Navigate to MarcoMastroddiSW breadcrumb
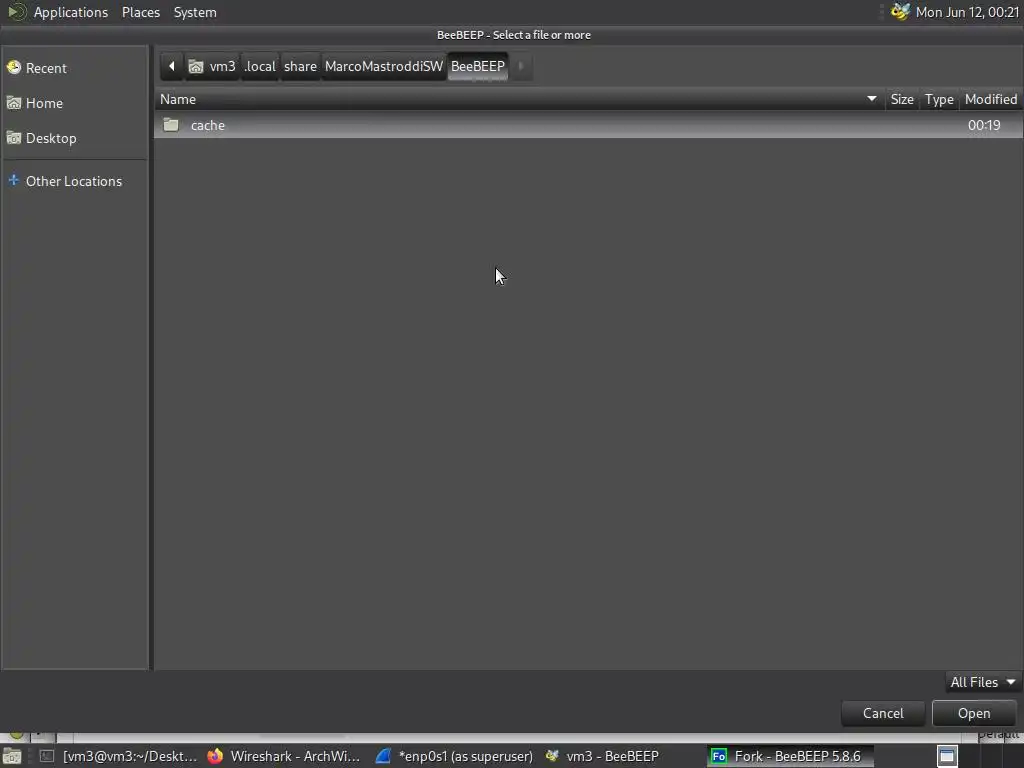 coord(384,66)
